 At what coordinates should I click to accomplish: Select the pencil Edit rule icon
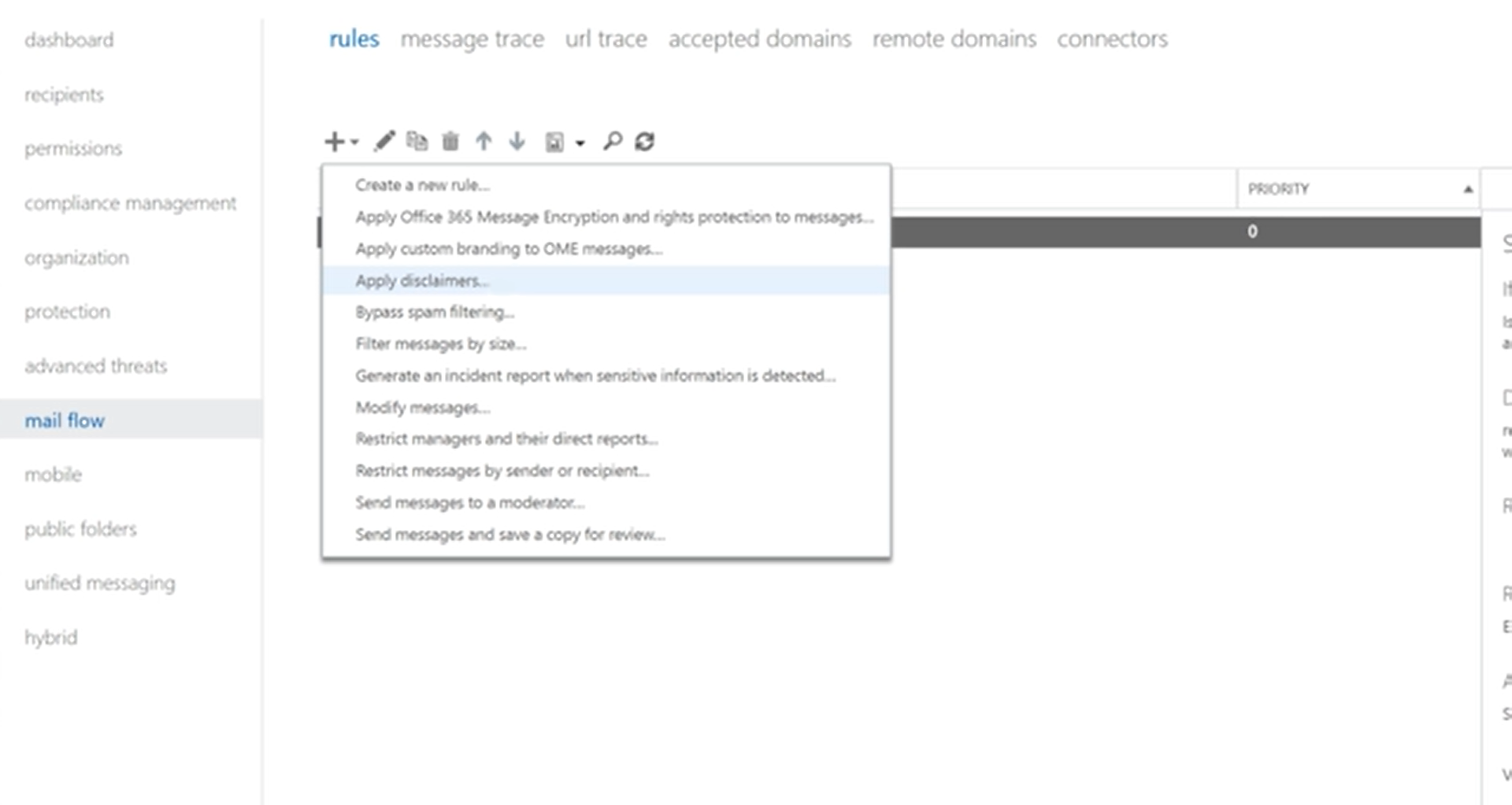[x=385, y=141]
